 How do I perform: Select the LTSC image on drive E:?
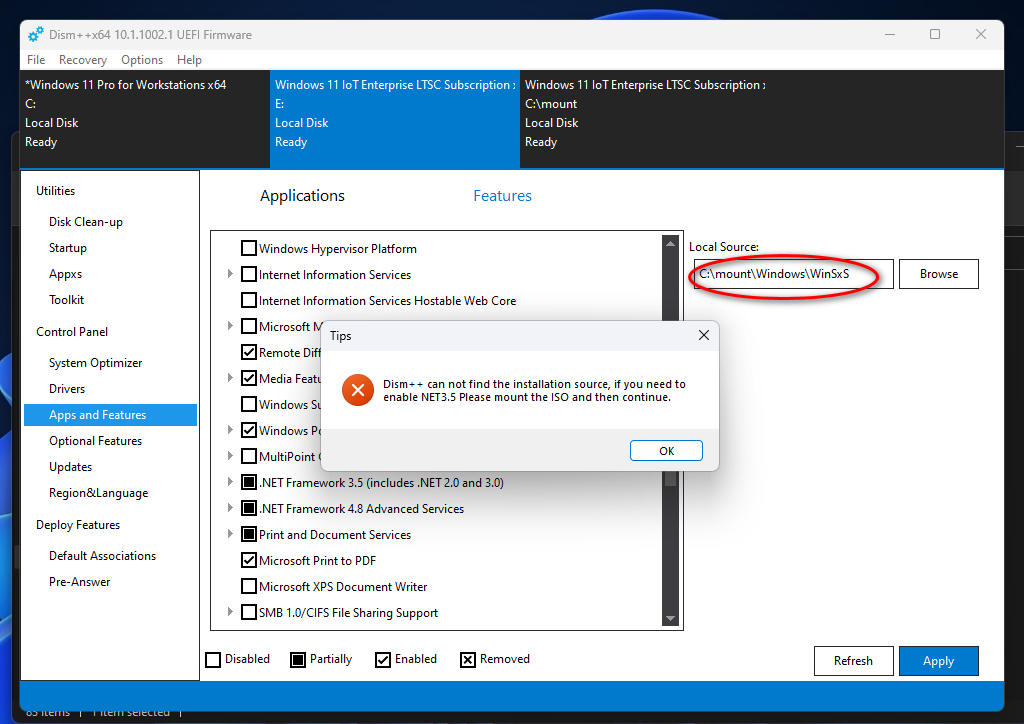[394, 119]
